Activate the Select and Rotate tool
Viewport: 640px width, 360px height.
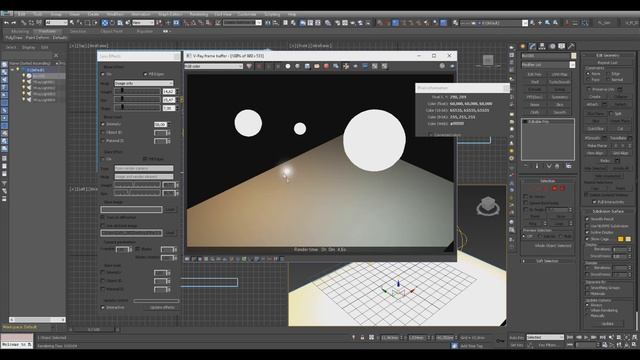(112, 23)
